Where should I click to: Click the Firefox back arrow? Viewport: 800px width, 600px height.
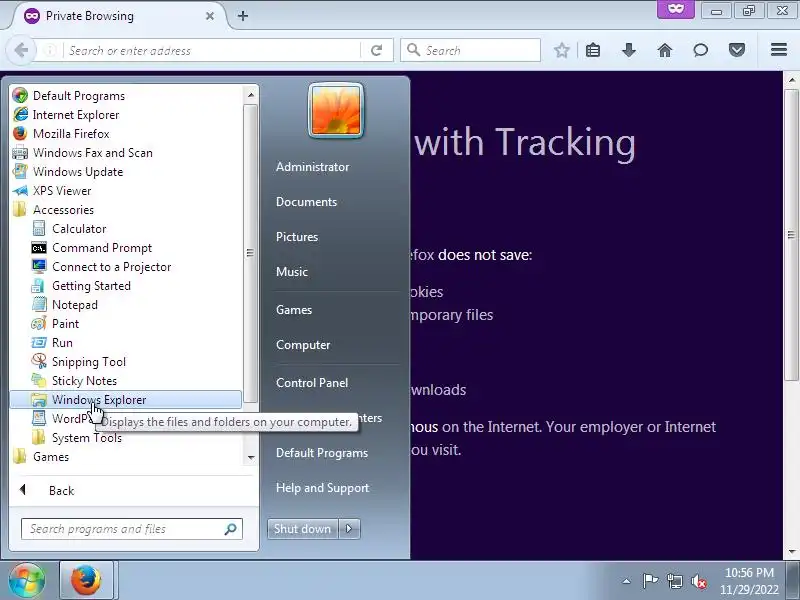click(21, 50)
